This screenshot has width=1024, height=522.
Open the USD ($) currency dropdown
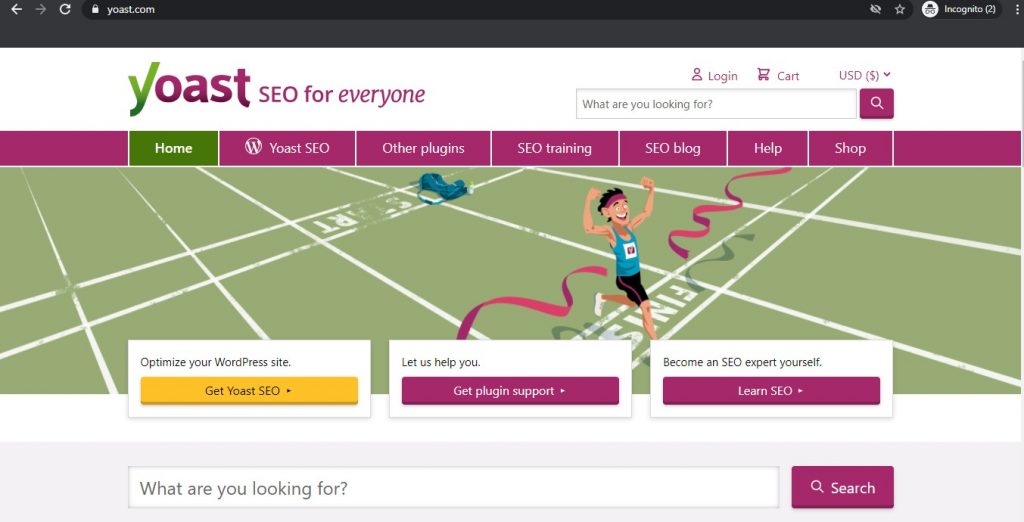point(865,75)
